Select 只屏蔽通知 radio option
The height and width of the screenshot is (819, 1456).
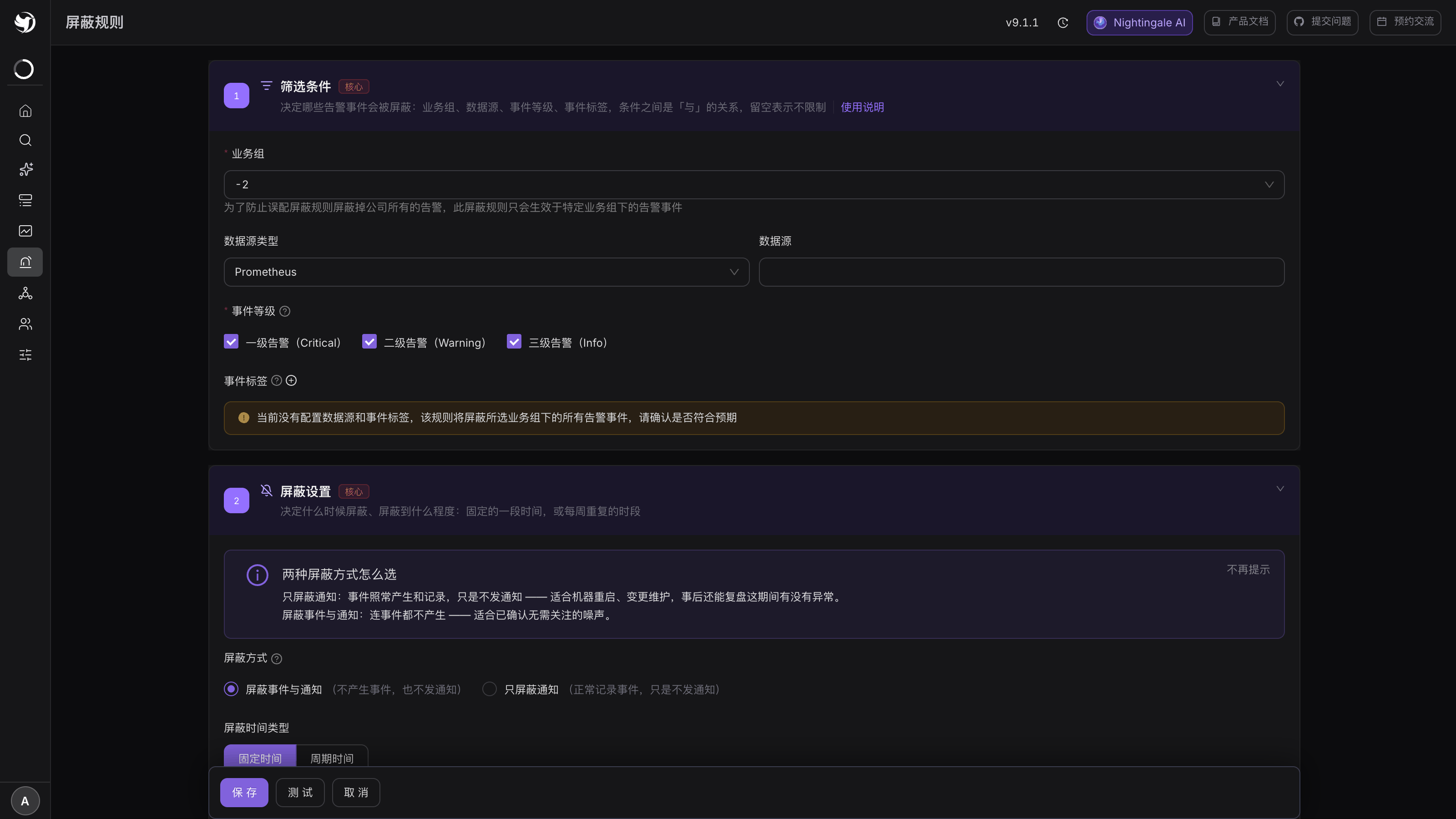coord(490,689)
